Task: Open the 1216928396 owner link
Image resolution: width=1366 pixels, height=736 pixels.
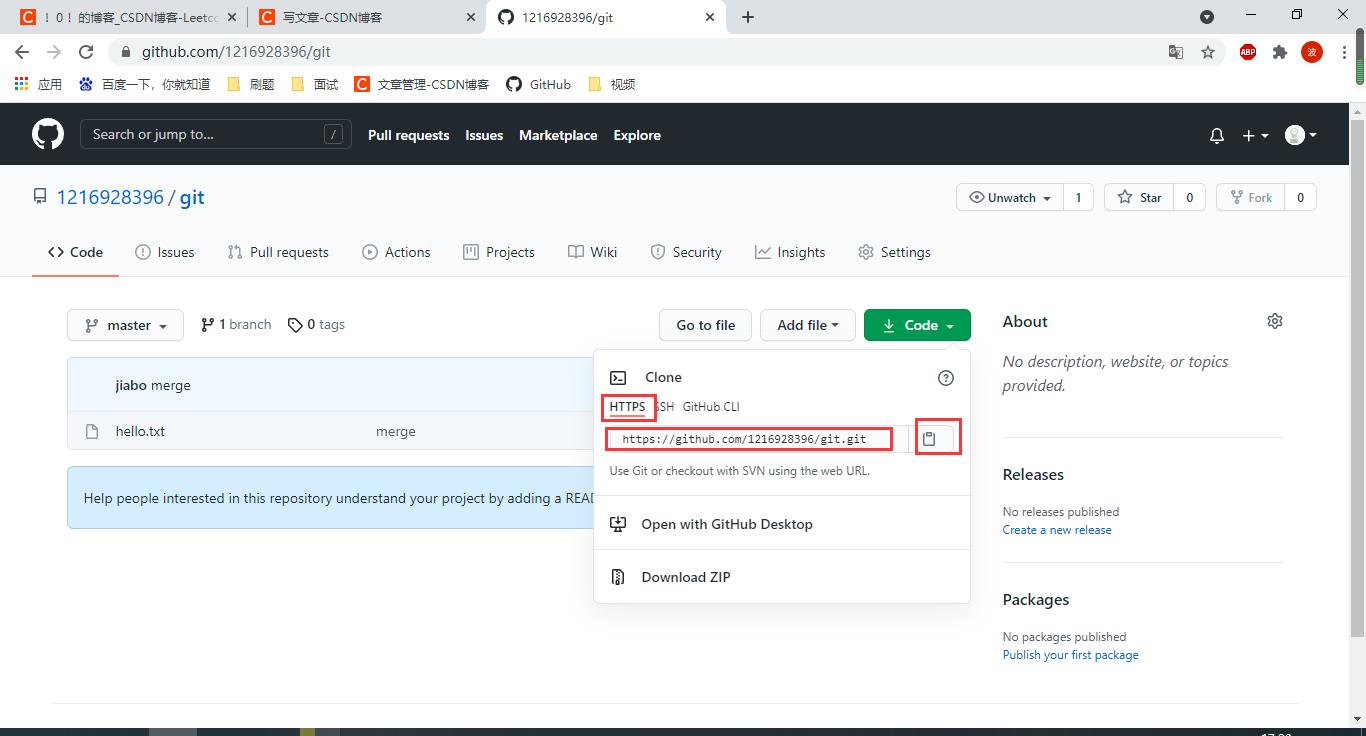Action: click(110, 197)
